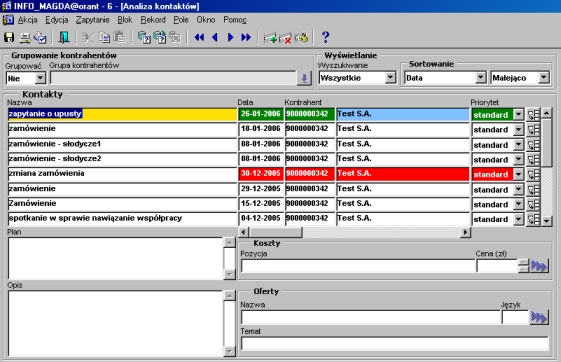Expand Priorytet dropdown for 18-01-2006 row
This screenshot has width=561, height=362.
pos(518,129)
